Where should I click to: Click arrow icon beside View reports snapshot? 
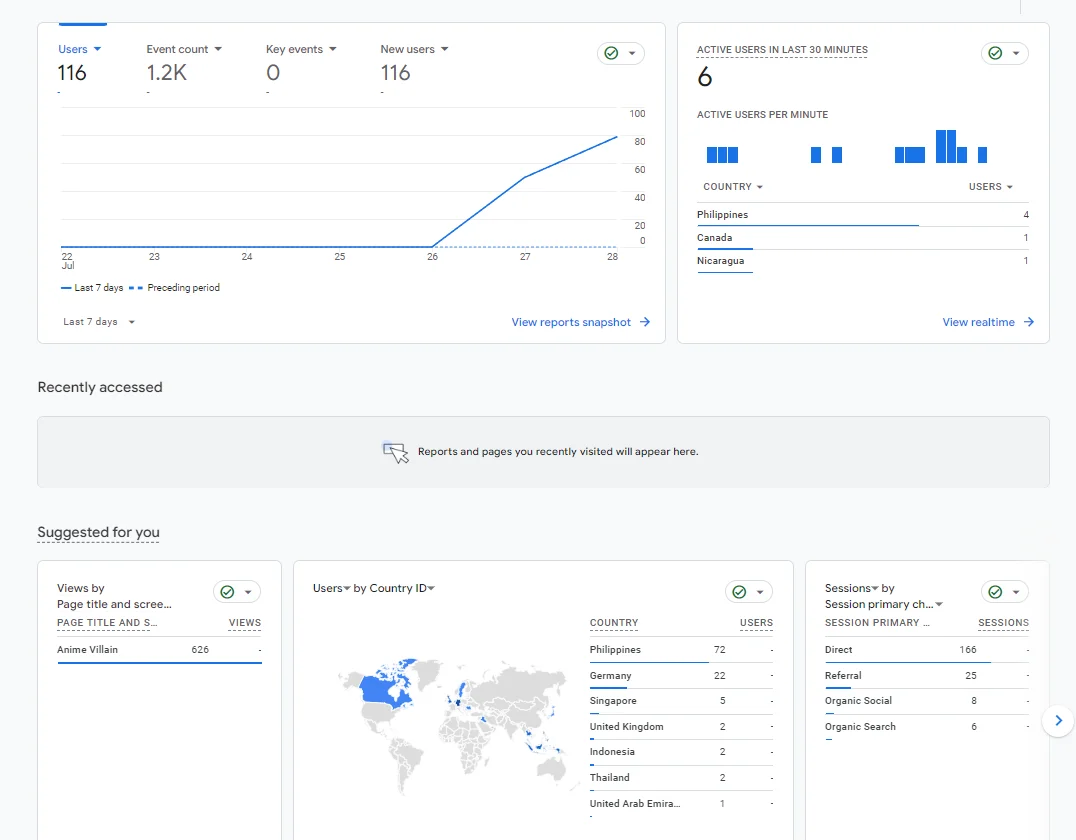click(x=644, y=322)
